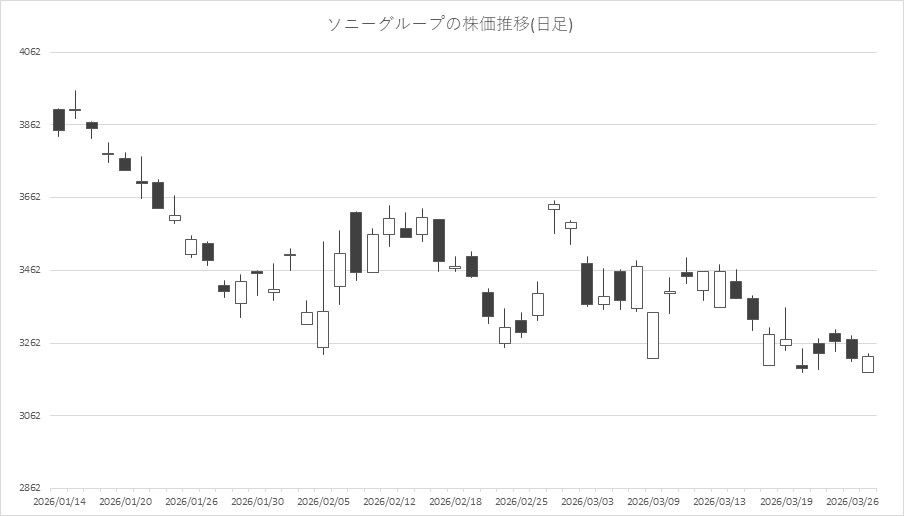This screenshot has height=516, width=904.
Task: Click the 2026/02/18 x-axis date
Action: (455, 502)
